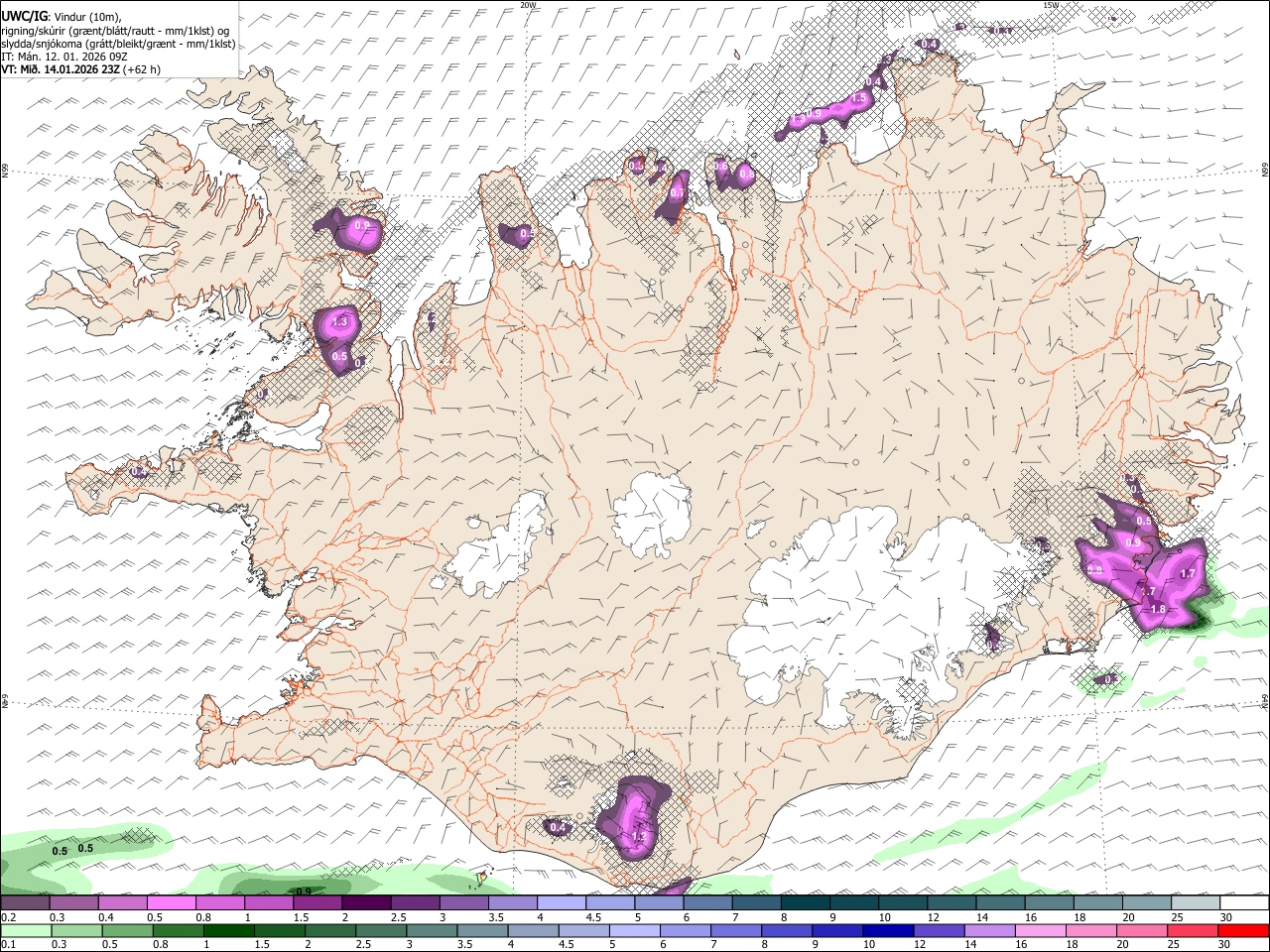Select the lavender upper-row swatch starting at 4

coord(562,902)
